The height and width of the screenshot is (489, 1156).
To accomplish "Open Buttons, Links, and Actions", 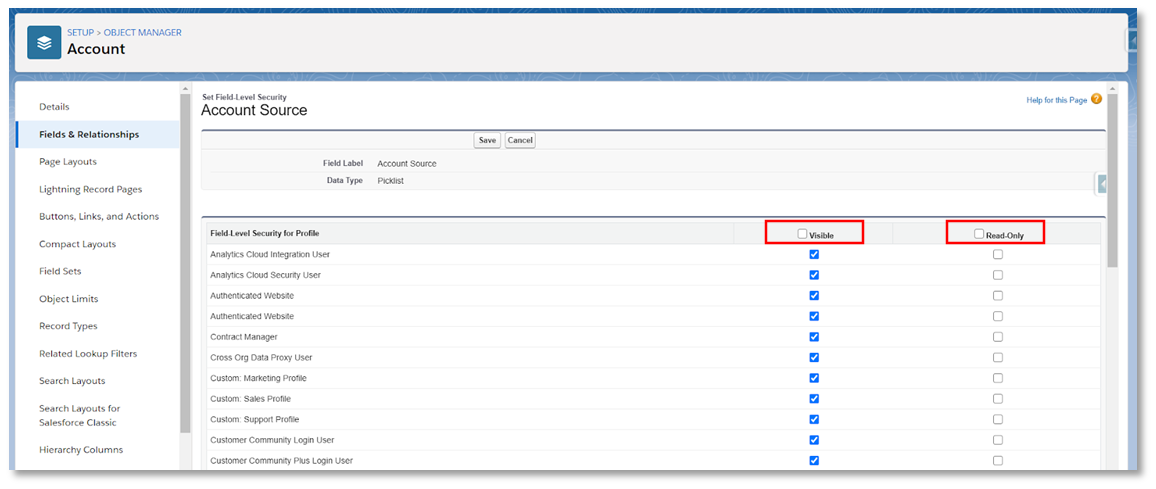I will 99,217.
